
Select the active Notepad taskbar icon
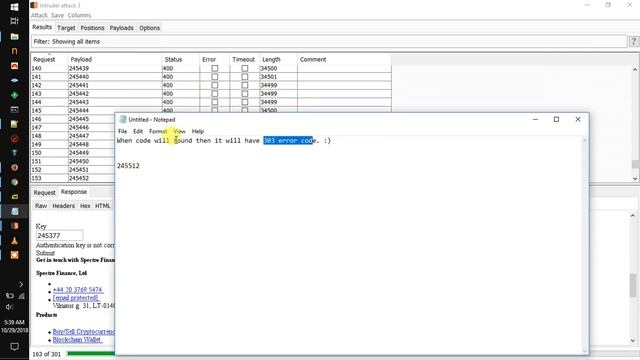(14, 211)
